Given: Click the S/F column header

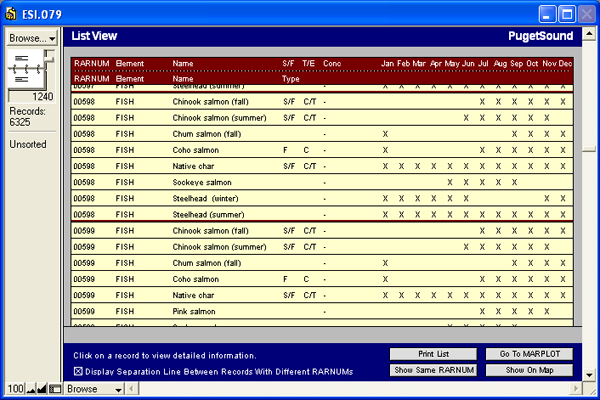Looking at the screenshot, I should tap(288, 64).
